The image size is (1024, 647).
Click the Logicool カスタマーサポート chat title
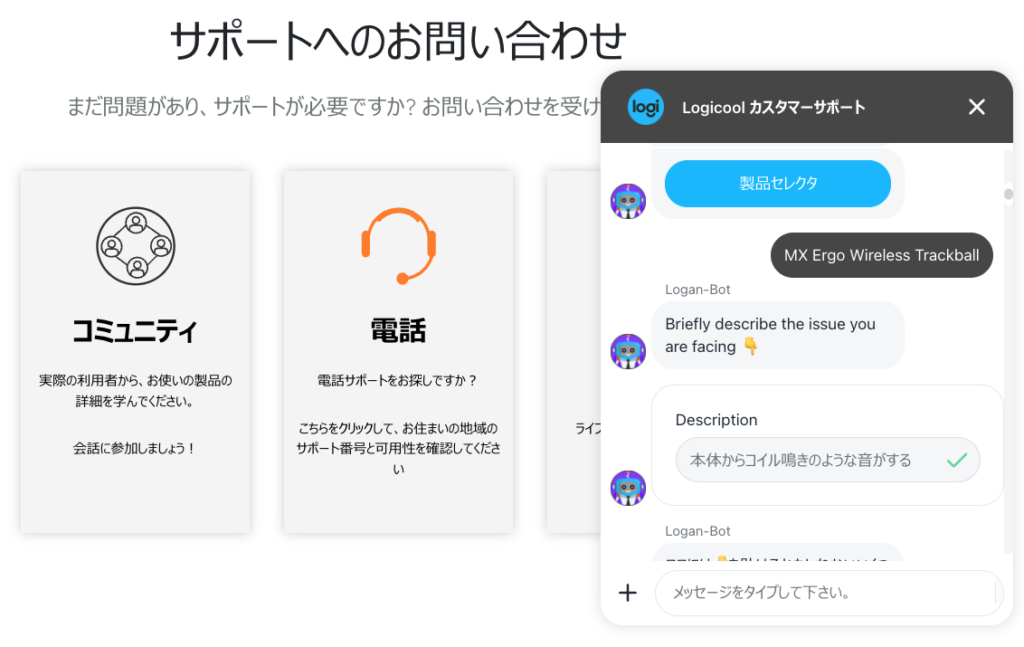(x=774, y=108)
